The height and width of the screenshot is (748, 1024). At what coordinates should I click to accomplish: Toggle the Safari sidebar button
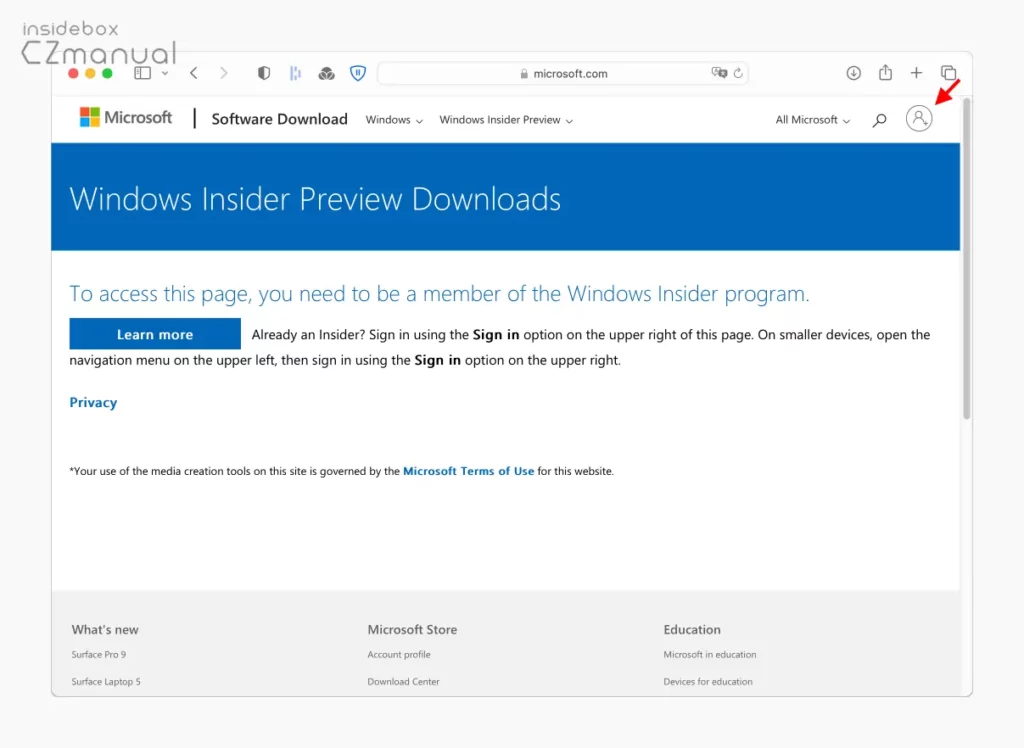click(x=143, y=73)
